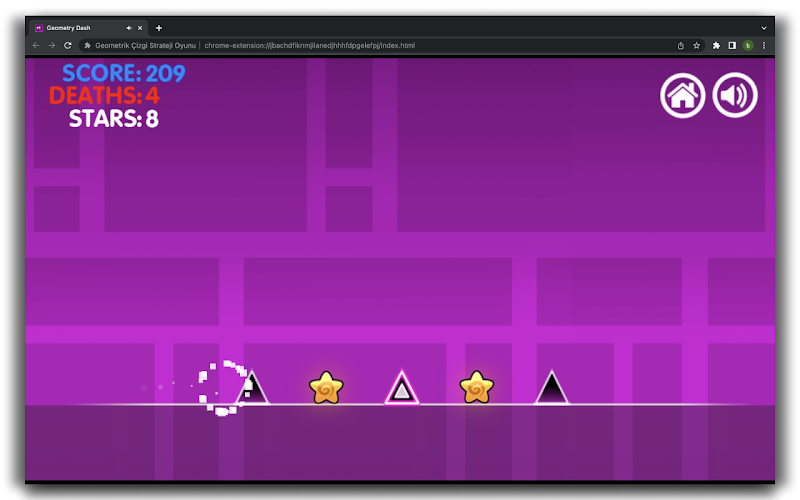
Task: Select the Geometry Dash browser tab
Action: [88, 28]
